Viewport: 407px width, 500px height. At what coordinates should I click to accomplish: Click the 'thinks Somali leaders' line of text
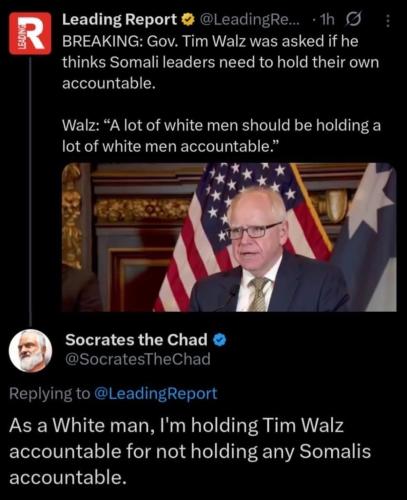[221, 62]
